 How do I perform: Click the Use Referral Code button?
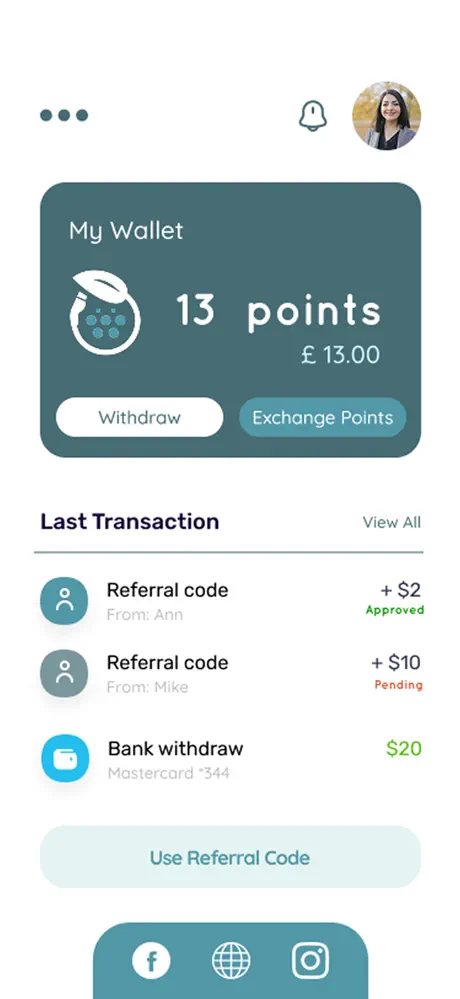tap(231, 857)
